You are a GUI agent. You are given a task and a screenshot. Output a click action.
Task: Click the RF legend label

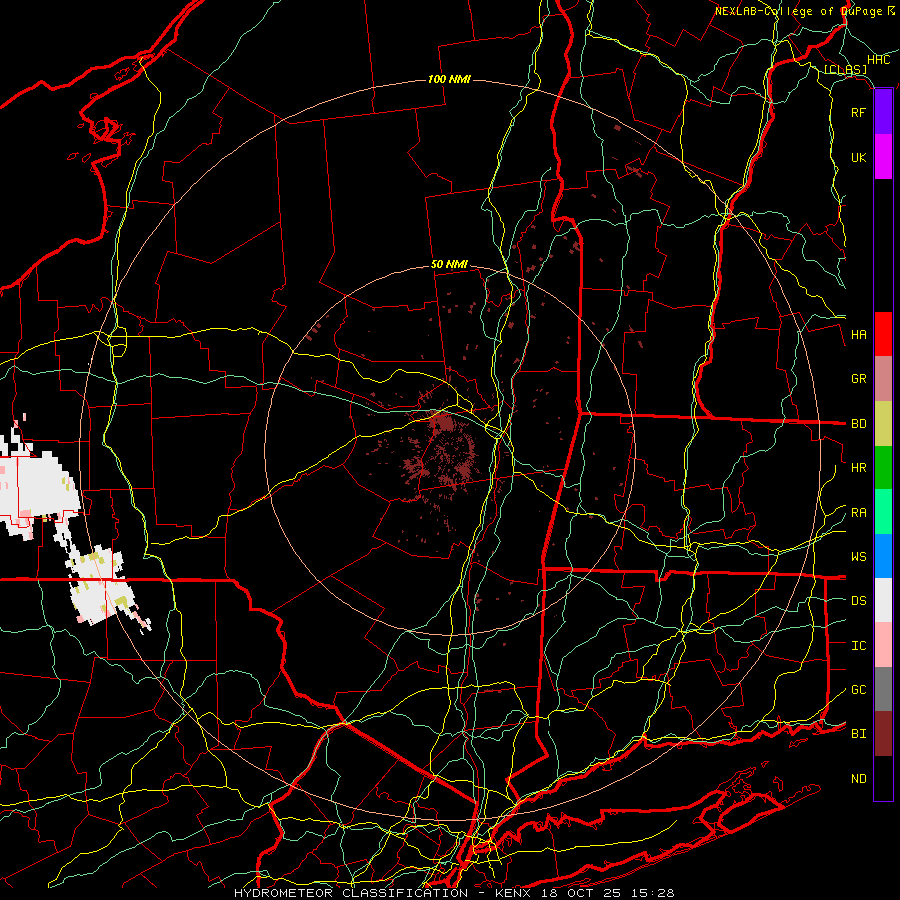tap(858, 112)
